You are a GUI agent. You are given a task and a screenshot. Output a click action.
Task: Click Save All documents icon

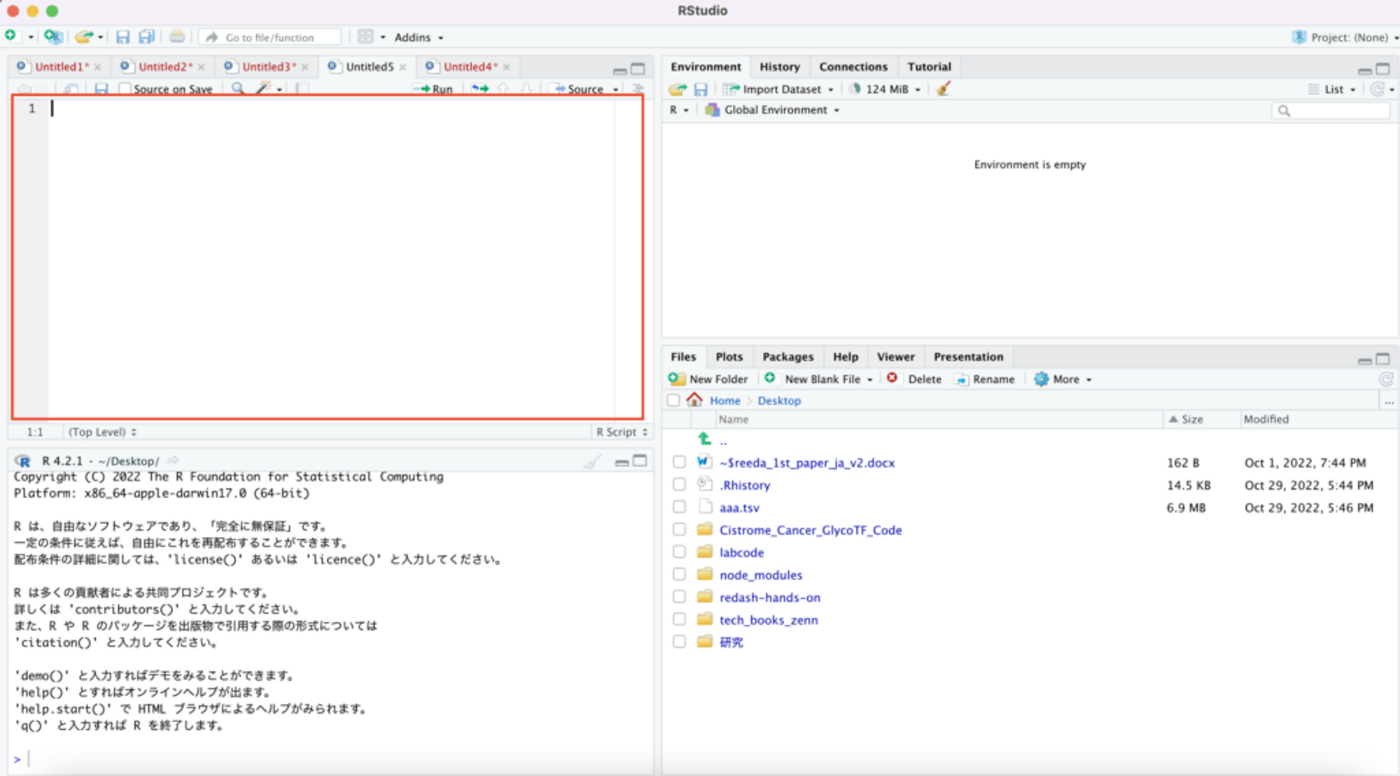click(x=146, y=37)
